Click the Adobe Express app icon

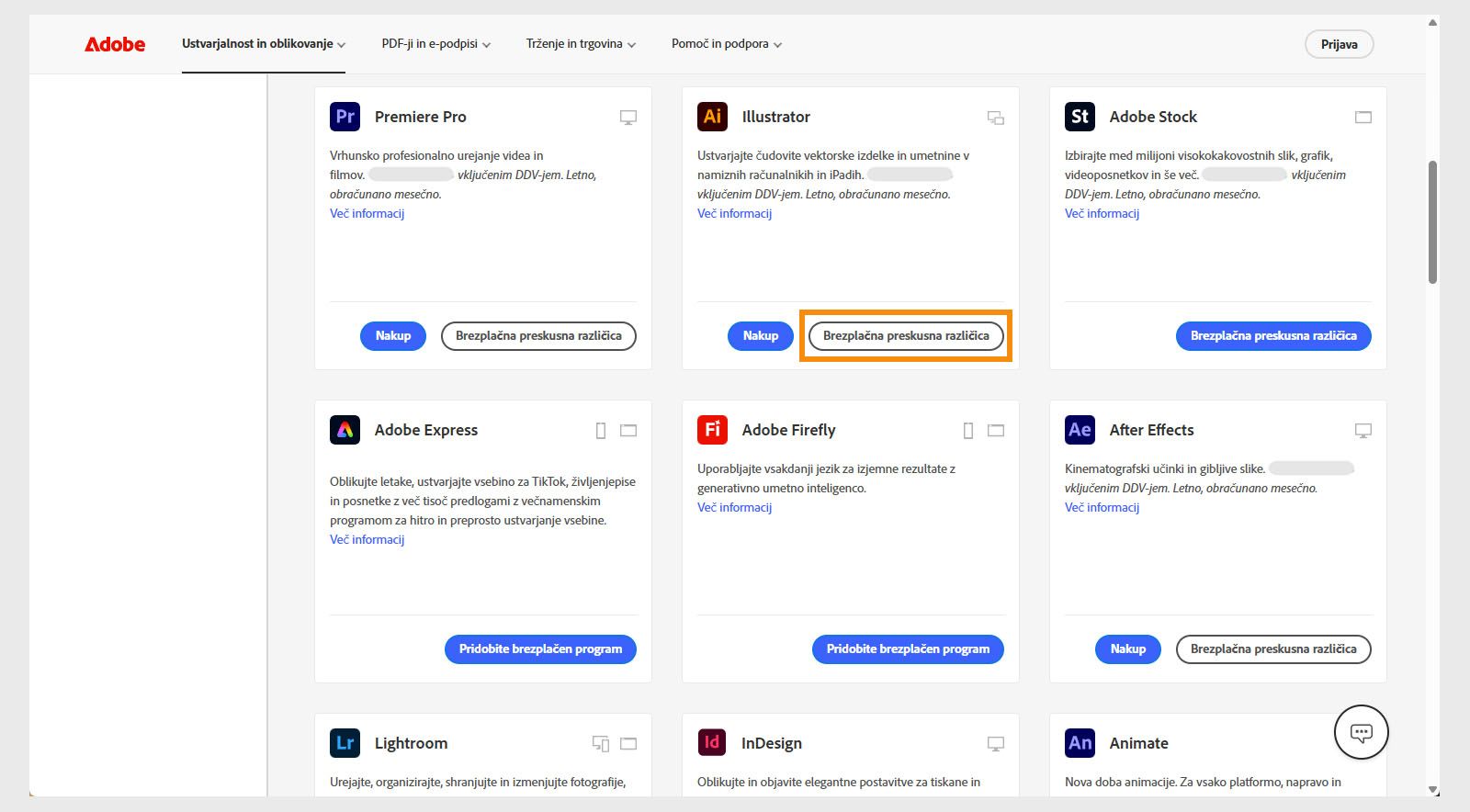click(x=345, y=430)
